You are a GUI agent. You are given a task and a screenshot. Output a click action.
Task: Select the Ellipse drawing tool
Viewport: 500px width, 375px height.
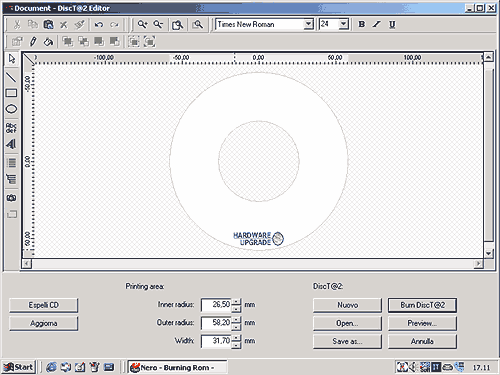tap(12, 109)
